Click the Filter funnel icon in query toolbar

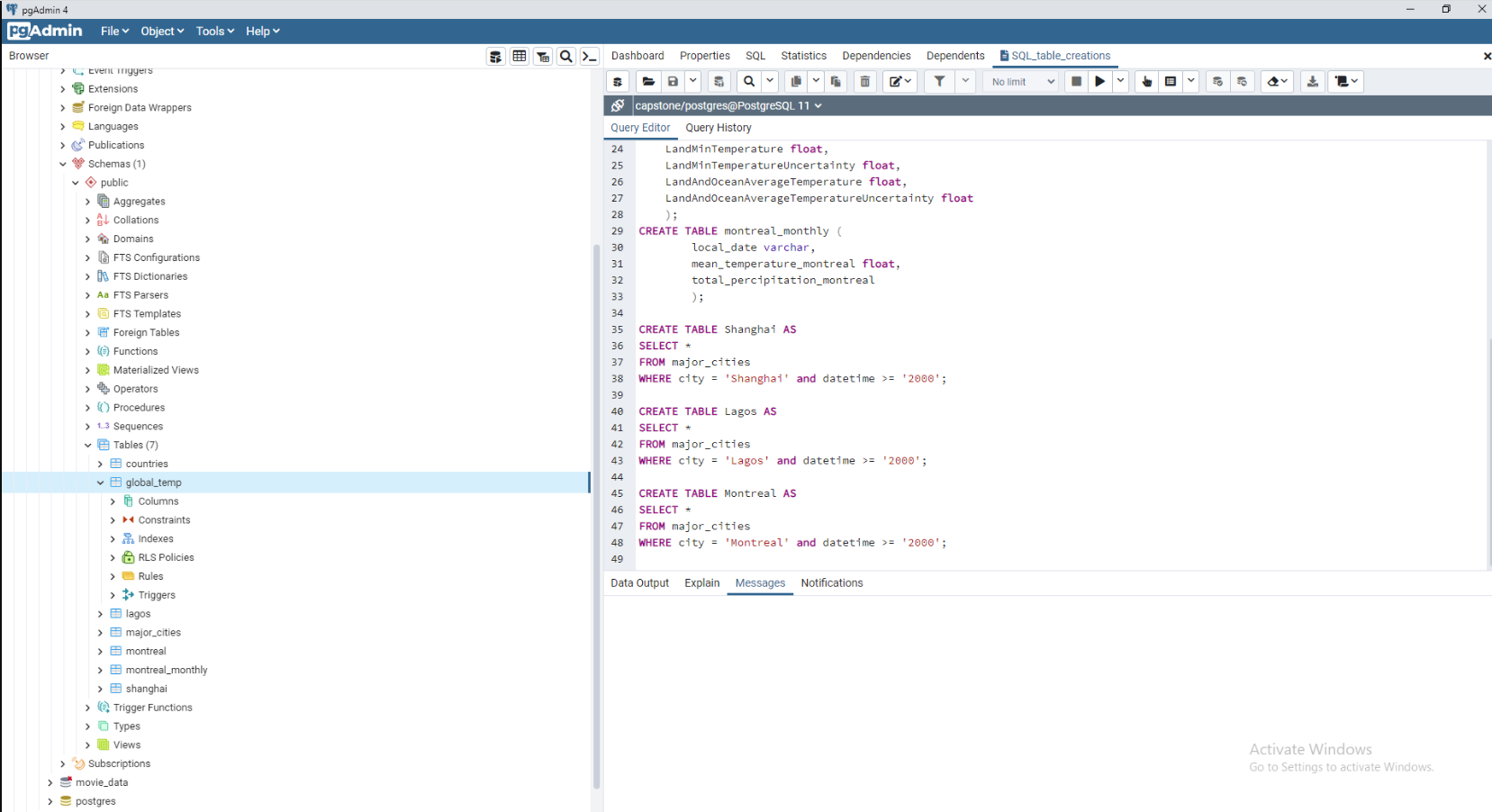pyautogui.click(x=939, y=82)
